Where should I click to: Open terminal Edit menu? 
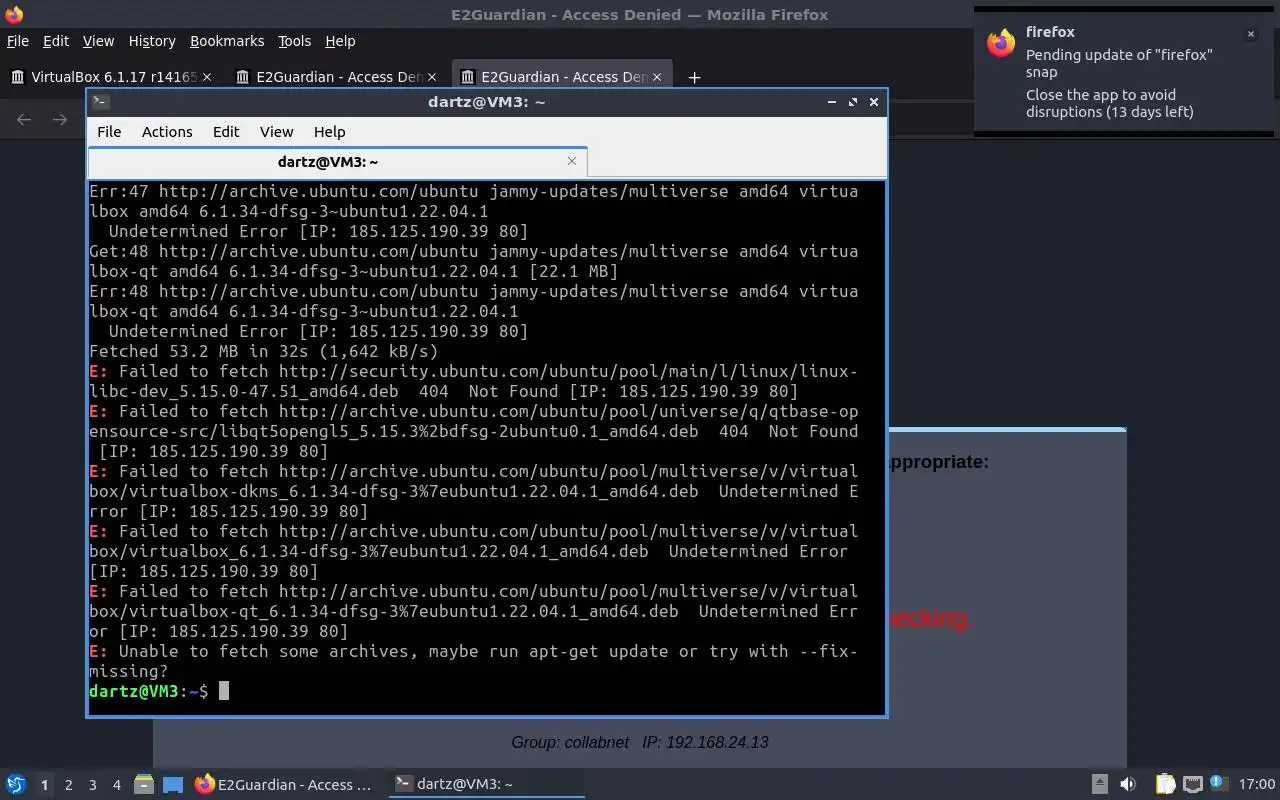(226, 132)
